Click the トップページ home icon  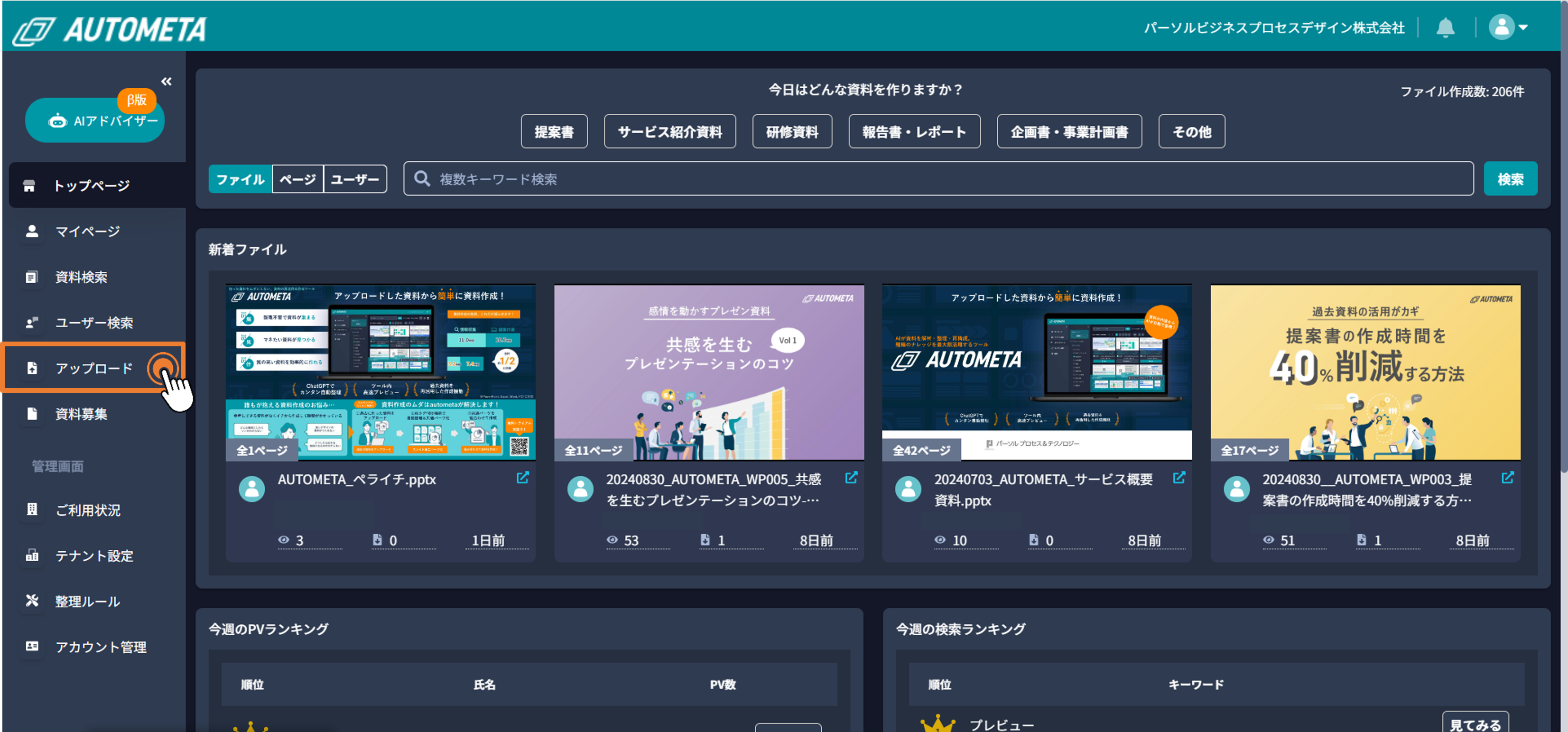pyautogui.click(x=29, y=185)
